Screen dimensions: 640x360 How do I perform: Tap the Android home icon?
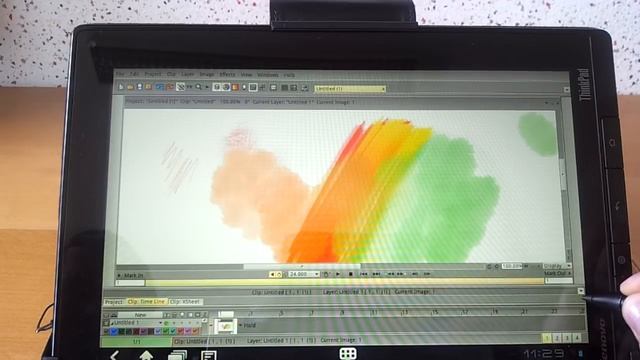pyautogui.click(x=146, y=356)
